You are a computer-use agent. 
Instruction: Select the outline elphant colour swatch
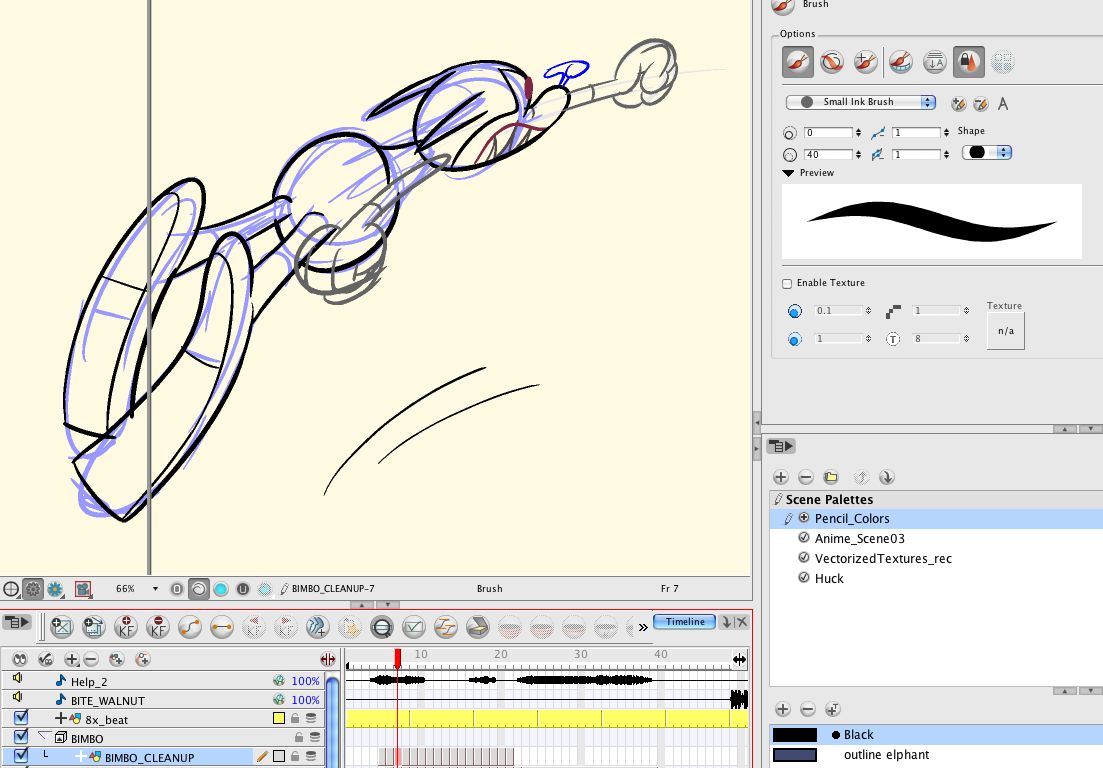(x=936, y=755)
